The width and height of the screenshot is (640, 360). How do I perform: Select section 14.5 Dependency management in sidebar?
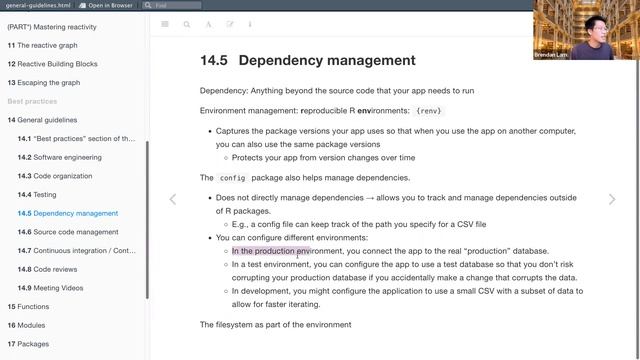point(68,213)
